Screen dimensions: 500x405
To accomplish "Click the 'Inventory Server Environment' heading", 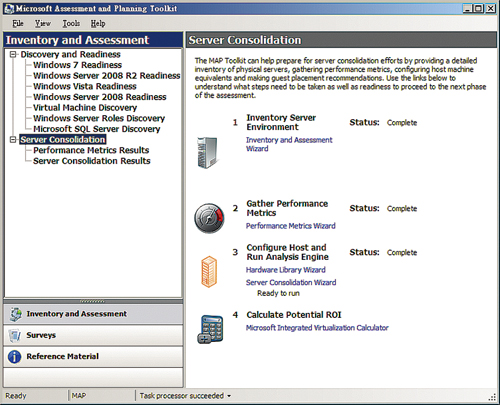I will coord(281,122).
